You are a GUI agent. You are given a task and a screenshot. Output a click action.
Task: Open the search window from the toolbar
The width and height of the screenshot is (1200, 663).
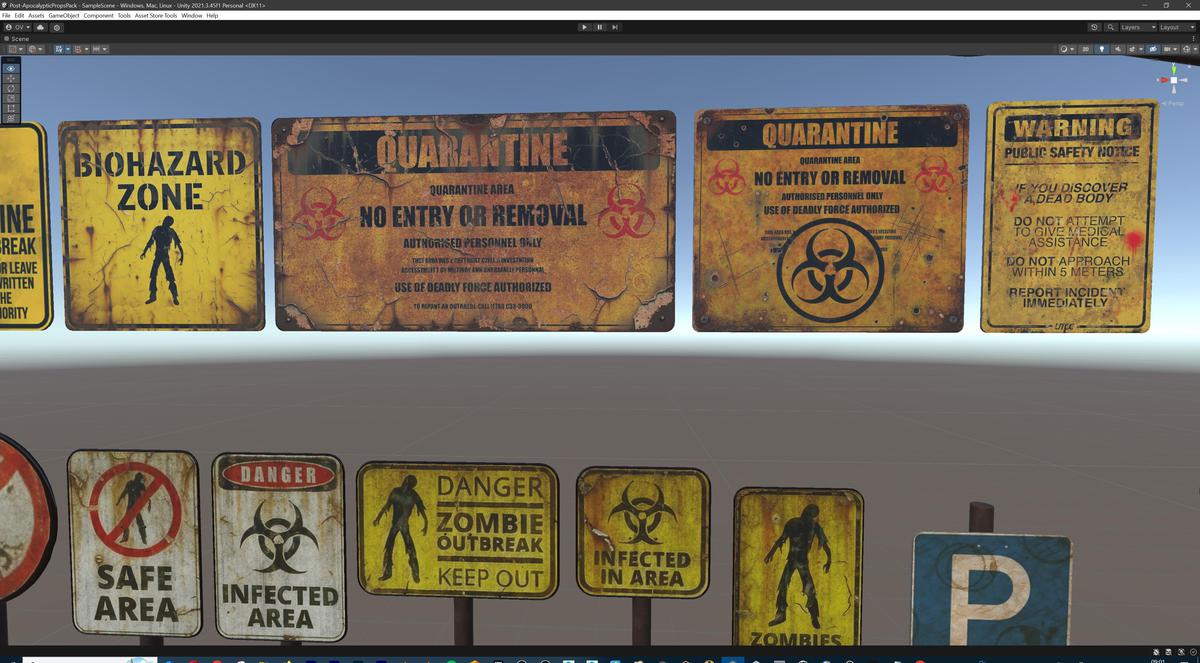click(x=1111, y=29)
